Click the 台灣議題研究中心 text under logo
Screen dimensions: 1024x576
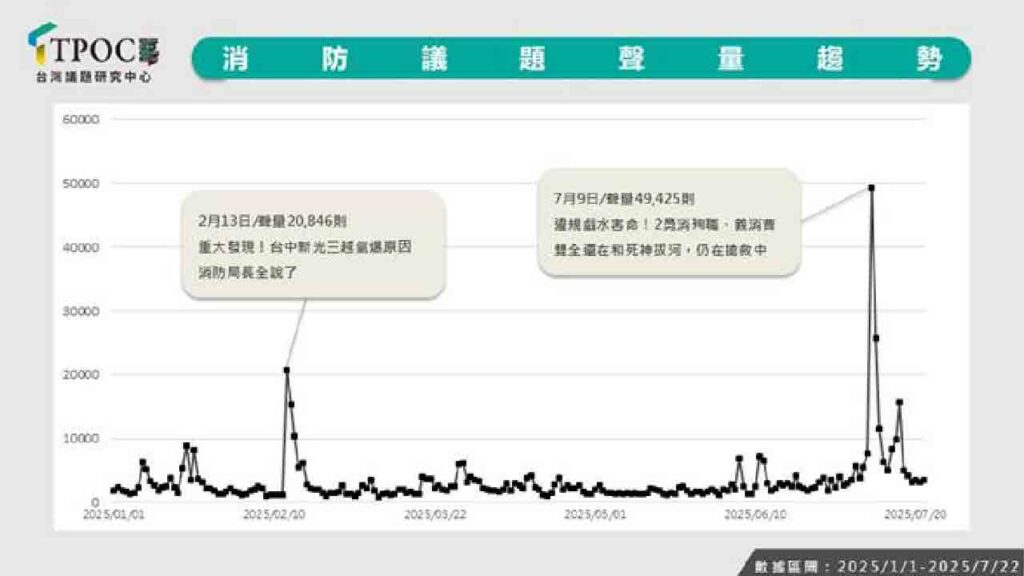93,77
